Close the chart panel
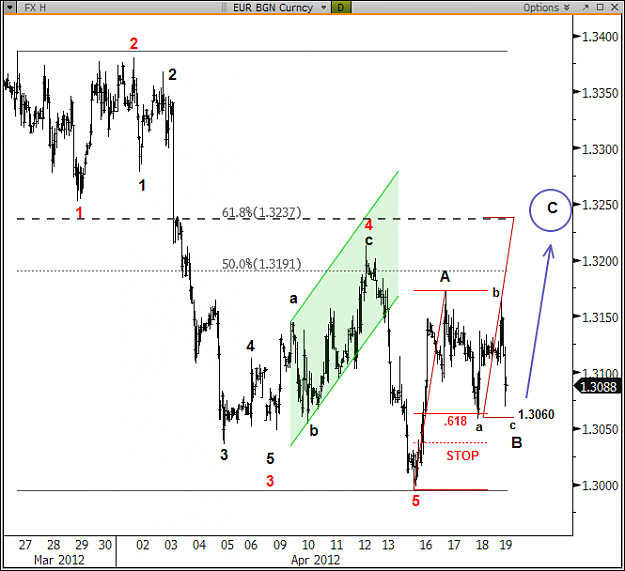Screen dimensions: 625x571 point(614,7)
